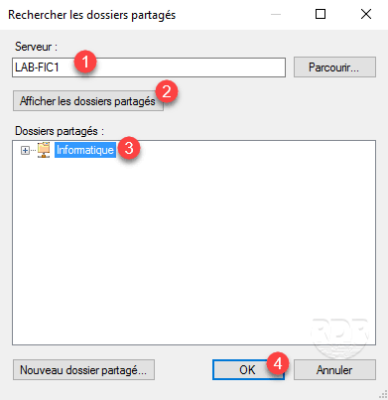Expand the Informatique tree node
This screenshot has height=400, width=388.
(25, 150)
